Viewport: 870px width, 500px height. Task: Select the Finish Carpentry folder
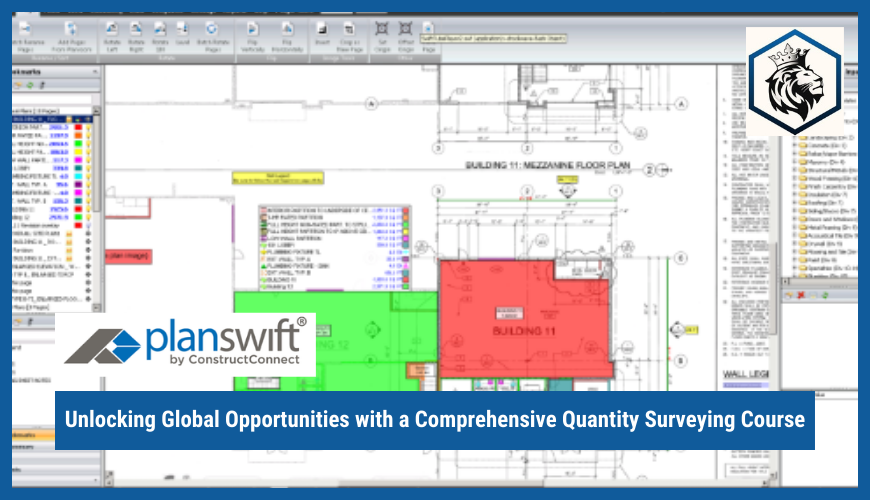click(x=830, y=186)
